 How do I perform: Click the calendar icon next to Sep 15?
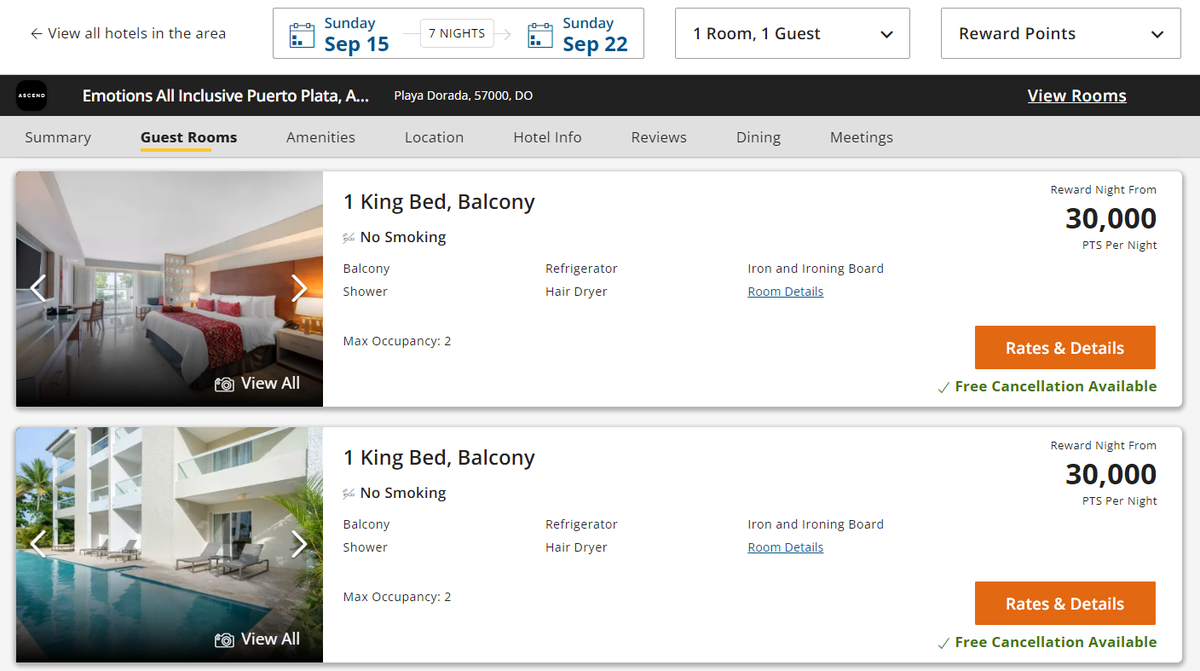pyautogui.click(x=302, y=33)
